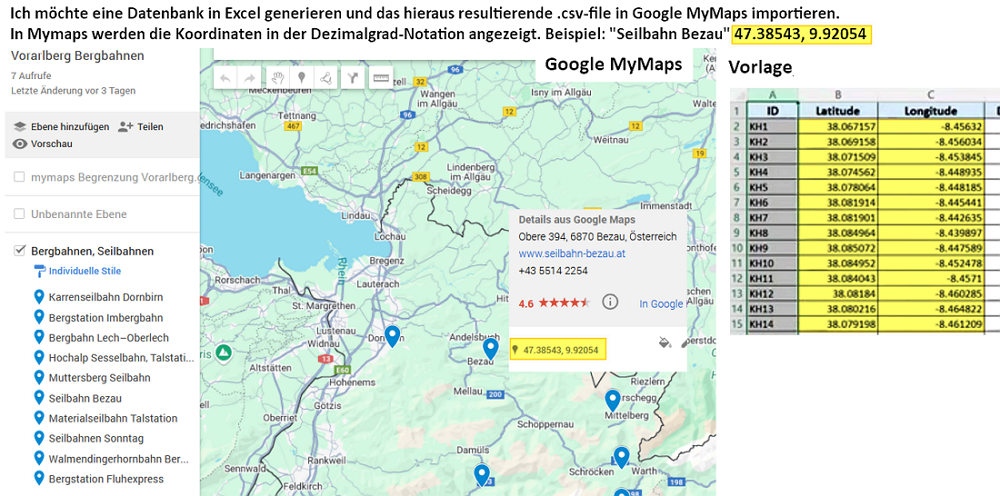Image resolution: width=1000 pixels, height=496 pixels.
Task: Click the layers icon for Ebene hinzufügen
Action: (x=19, y=127)
